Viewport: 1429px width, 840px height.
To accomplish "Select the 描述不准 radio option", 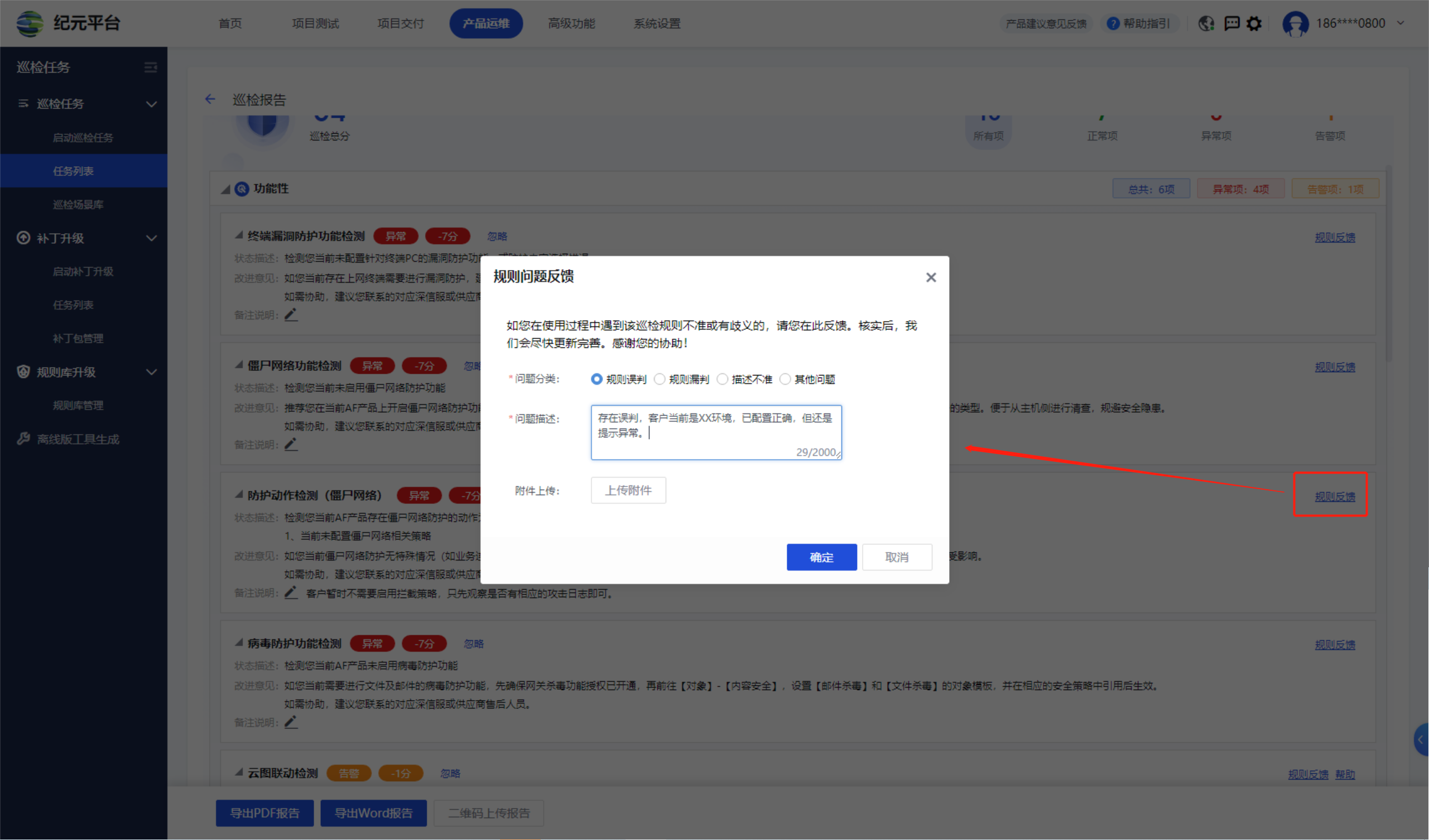I will pos(723,379).
